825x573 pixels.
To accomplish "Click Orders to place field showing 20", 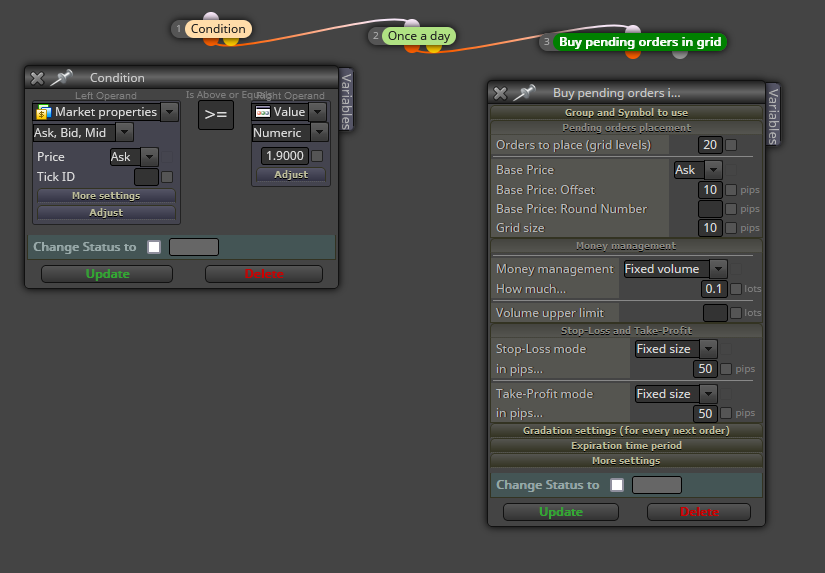I will (x=710, y=145).
